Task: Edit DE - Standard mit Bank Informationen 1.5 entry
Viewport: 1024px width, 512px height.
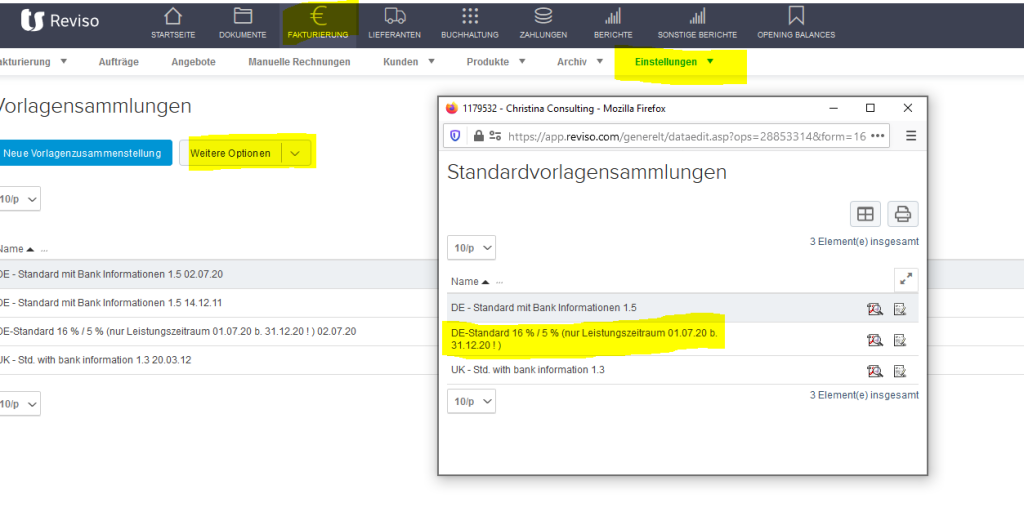Action: click(901, 309)
